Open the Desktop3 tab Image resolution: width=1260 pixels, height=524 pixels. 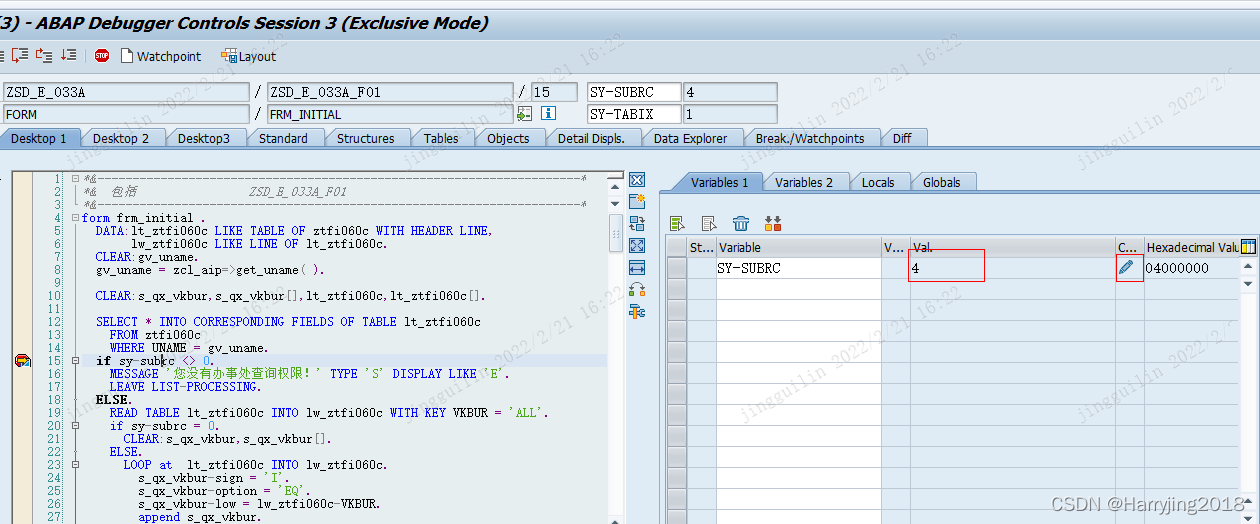click(204, 138)
